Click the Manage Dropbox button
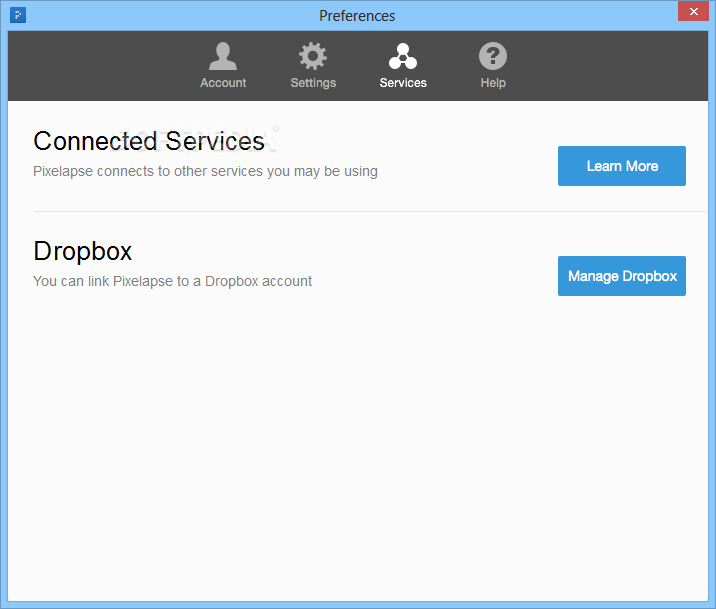716x609 pixels. pos(622,276)
